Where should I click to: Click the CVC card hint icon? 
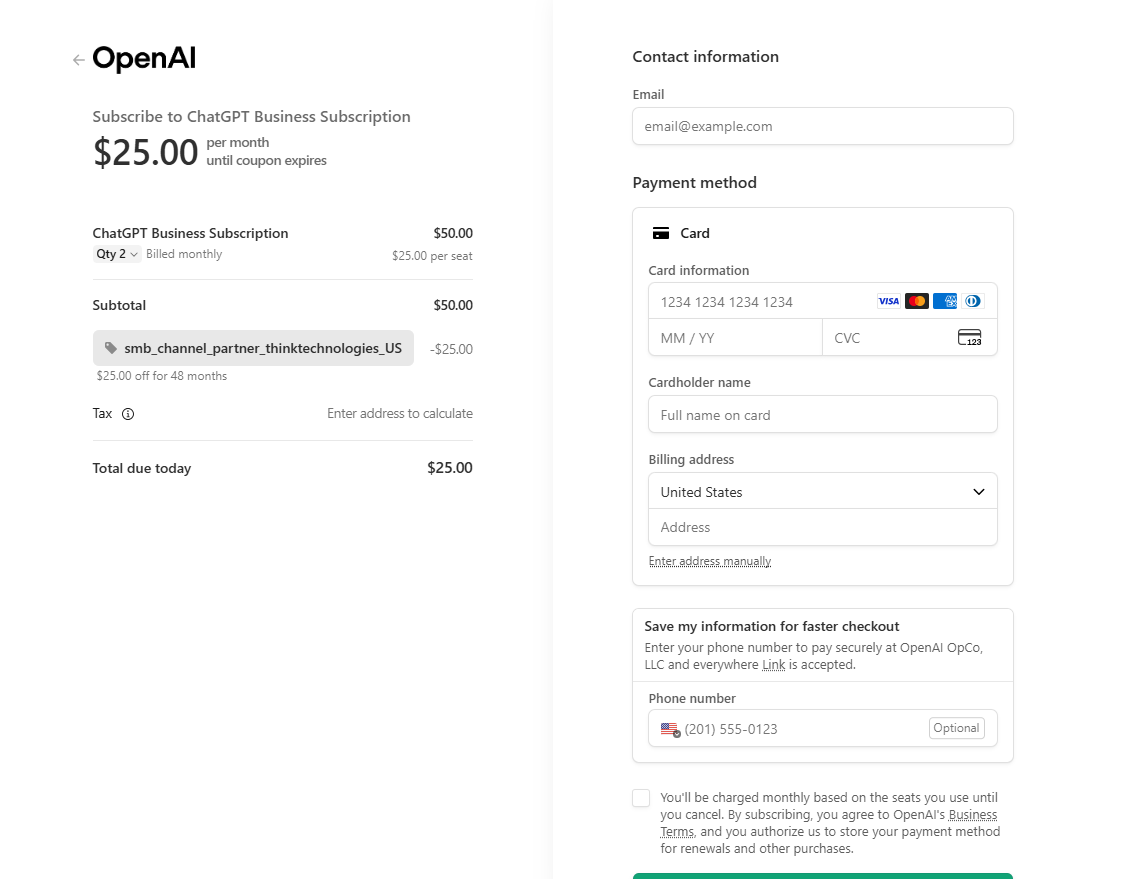point(970,337)
